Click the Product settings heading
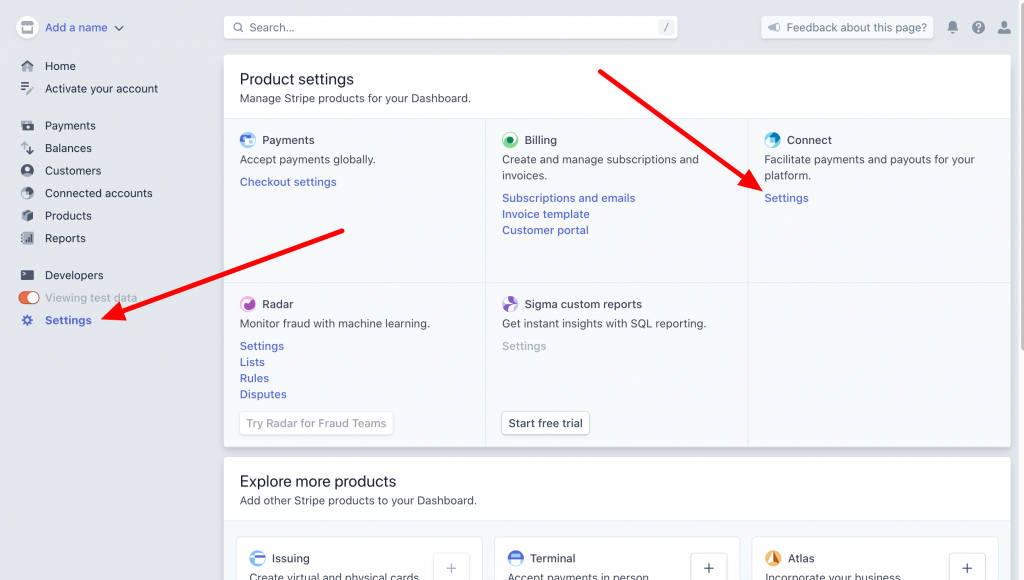Screen dimensions: 1024x580 (x=296, y=79)
